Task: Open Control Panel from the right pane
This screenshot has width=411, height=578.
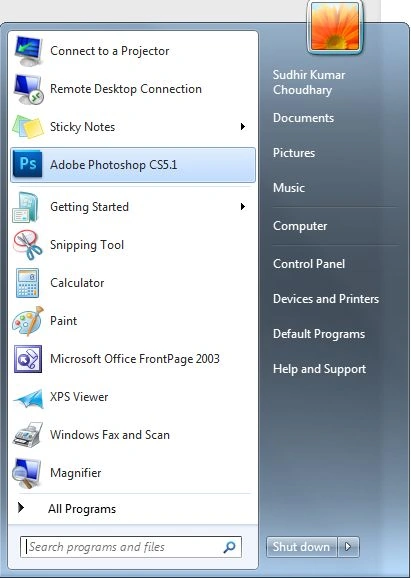Action: pos(309,264)
